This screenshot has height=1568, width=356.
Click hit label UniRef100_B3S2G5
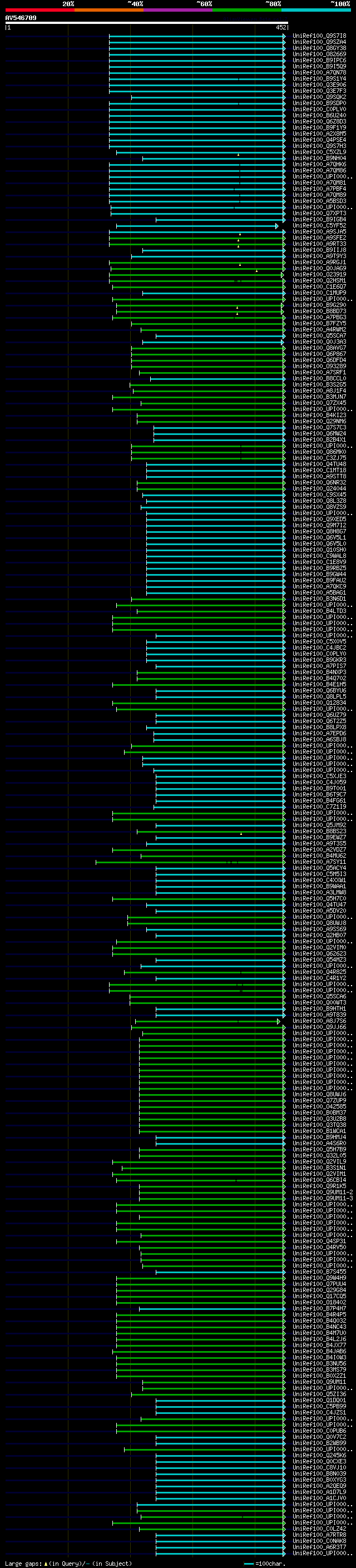319,385
